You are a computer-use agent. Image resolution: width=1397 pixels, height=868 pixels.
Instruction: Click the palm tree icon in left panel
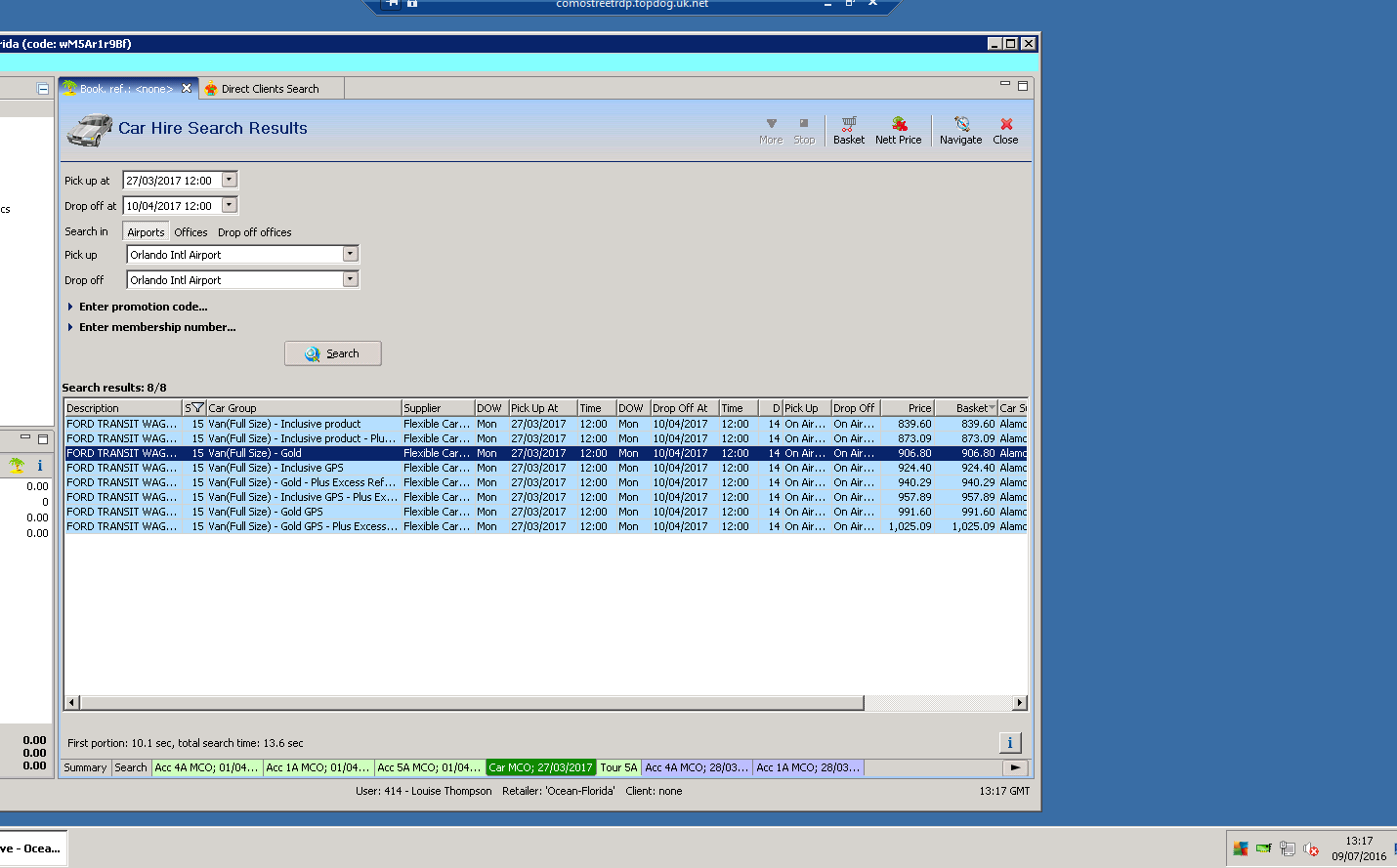point(17,466)
